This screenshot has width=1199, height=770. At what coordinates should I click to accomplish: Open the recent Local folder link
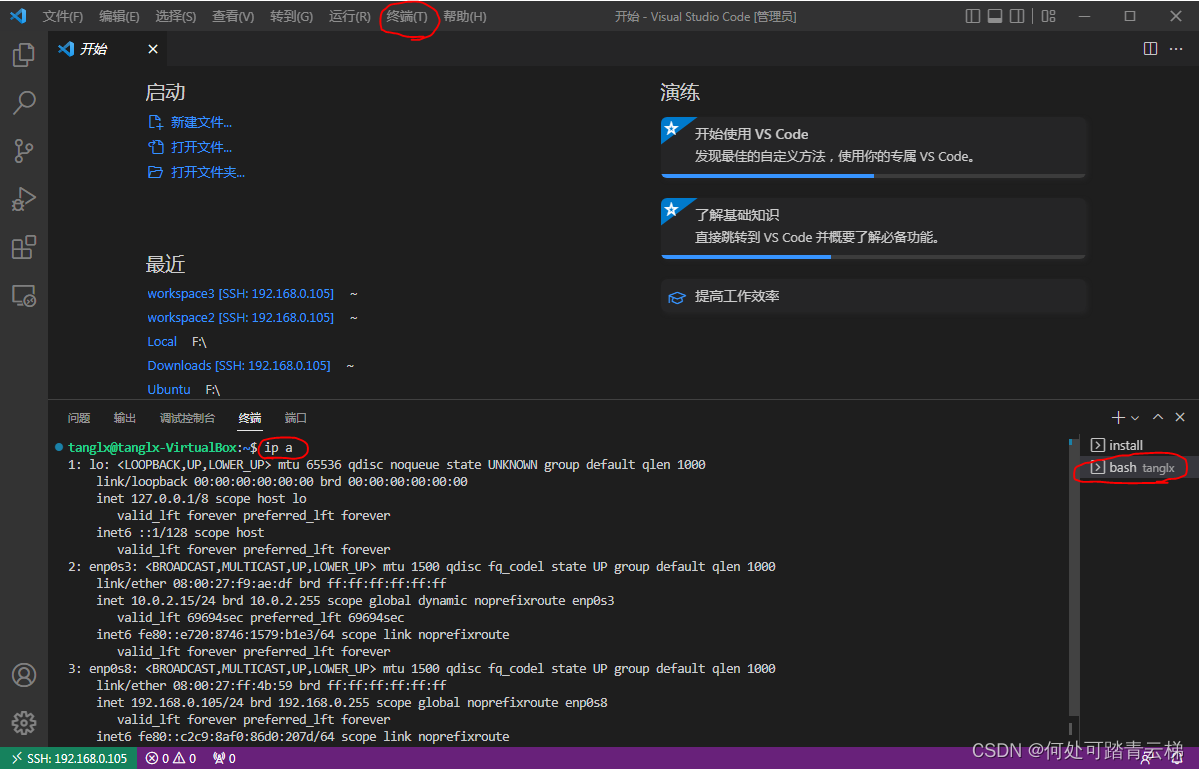tap(162, 342)
